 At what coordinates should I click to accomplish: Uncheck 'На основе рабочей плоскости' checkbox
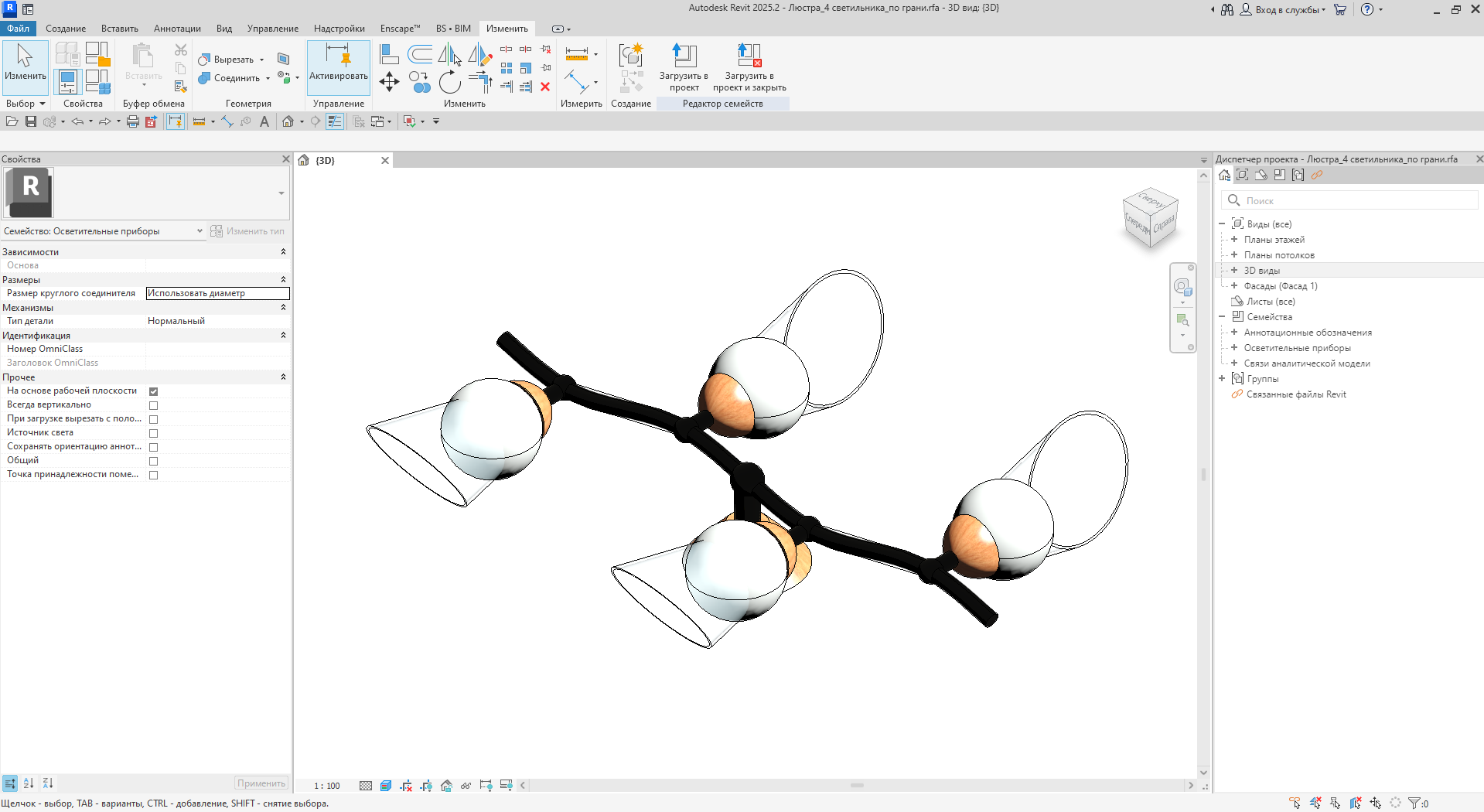(153, 391)
